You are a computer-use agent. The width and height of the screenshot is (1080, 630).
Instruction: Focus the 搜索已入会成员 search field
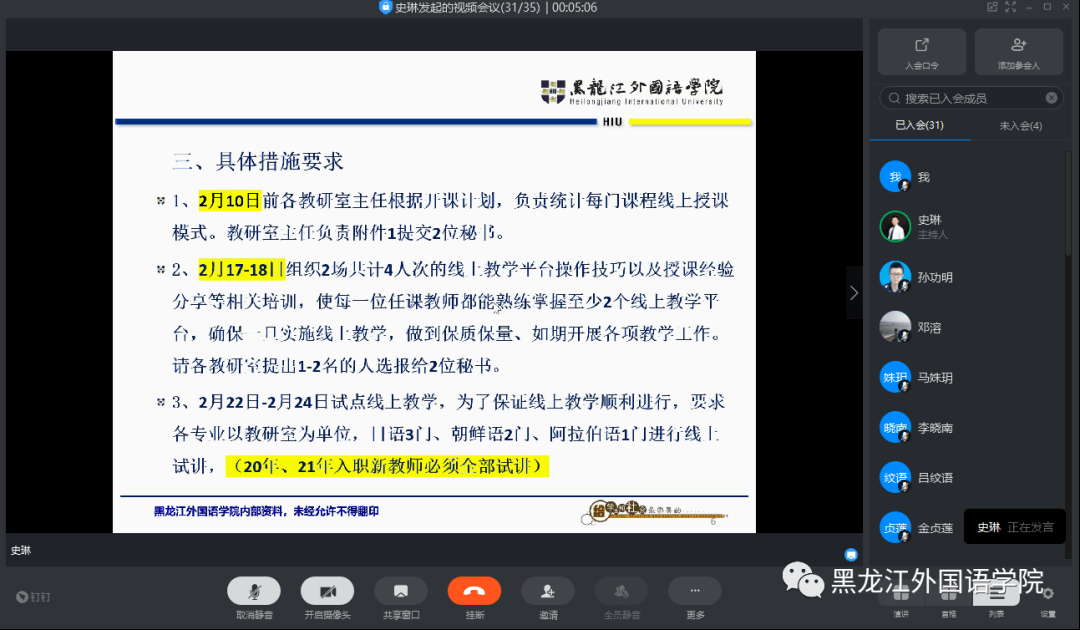click(971, 98)
